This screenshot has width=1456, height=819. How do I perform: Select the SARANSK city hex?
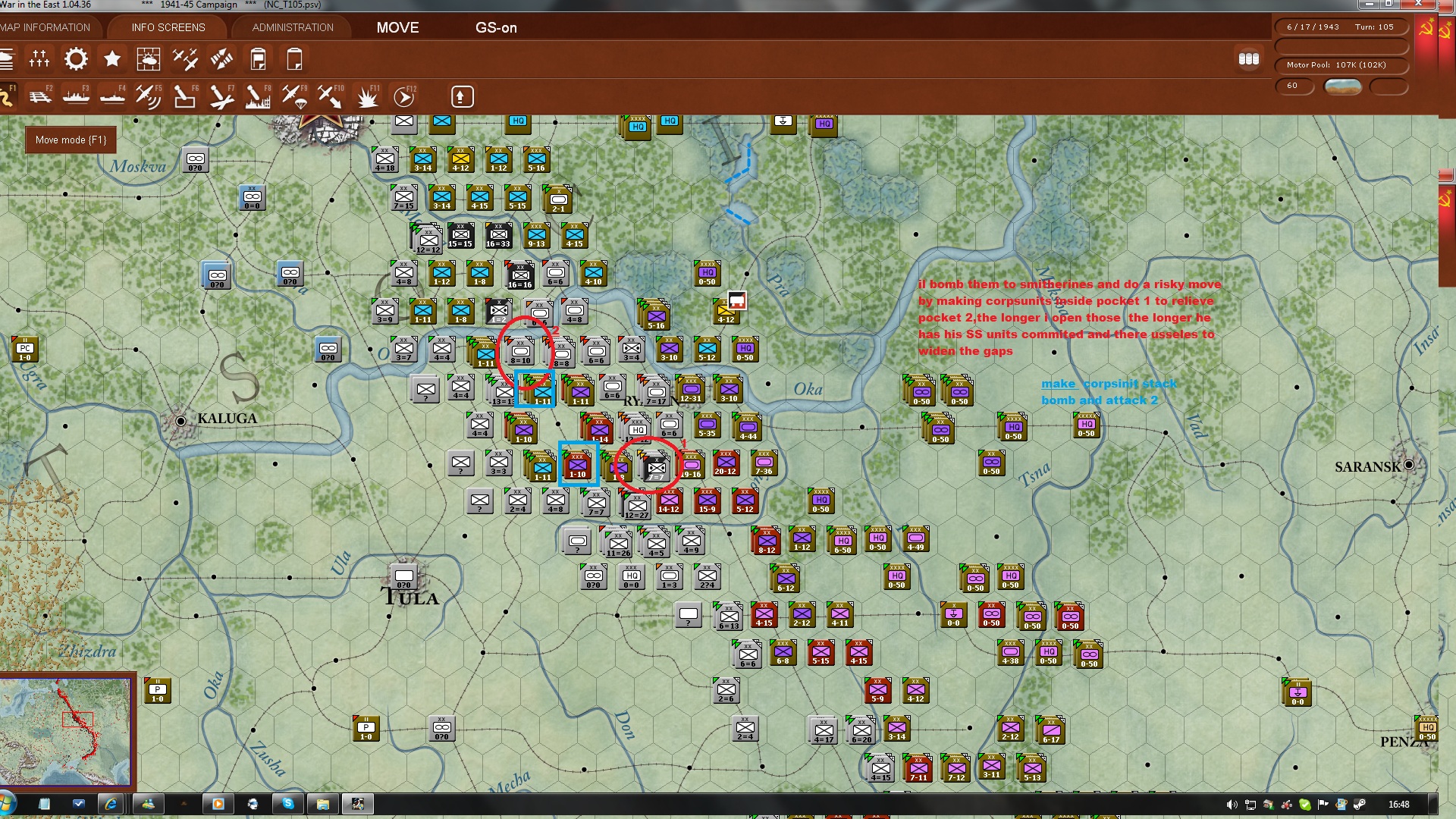pyautogui.click(x=1409, y=465)
